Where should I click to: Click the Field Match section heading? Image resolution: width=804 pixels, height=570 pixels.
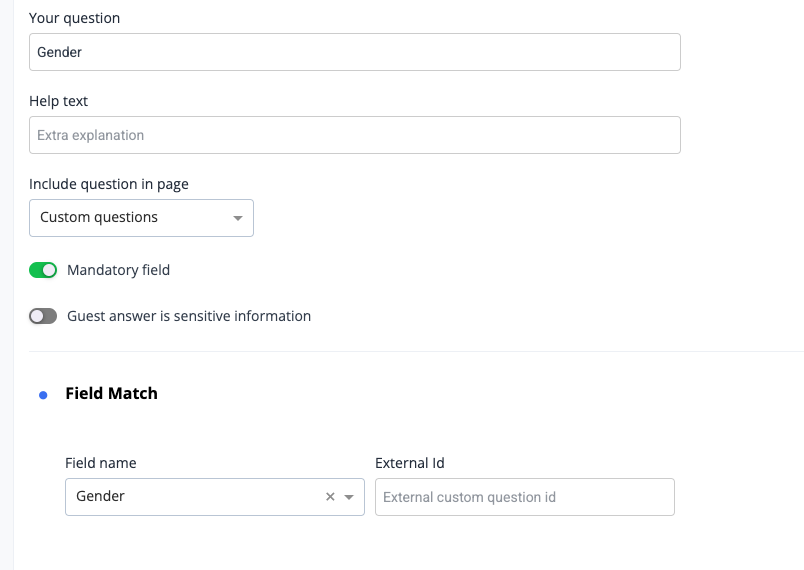(111, 394)
